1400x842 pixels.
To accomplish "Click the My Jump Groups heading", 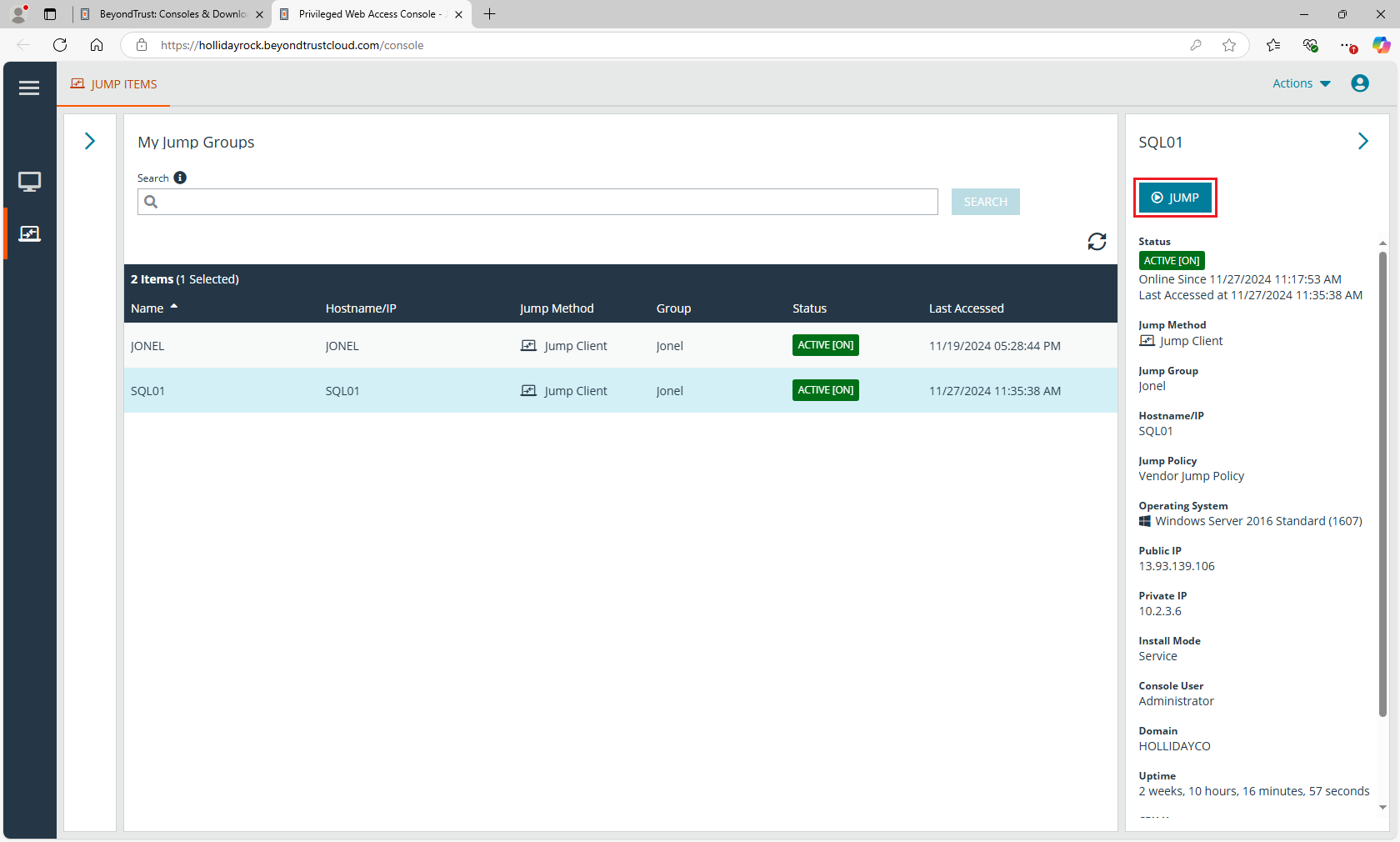I will [196, 142].
